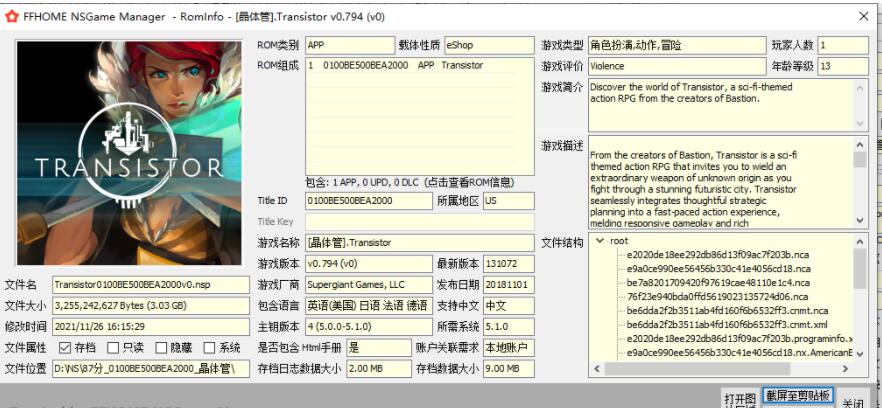Tick the 系统 (system) attribute checkbox
882x408 pixels.
pyautogui.click(x=208, y=348)
